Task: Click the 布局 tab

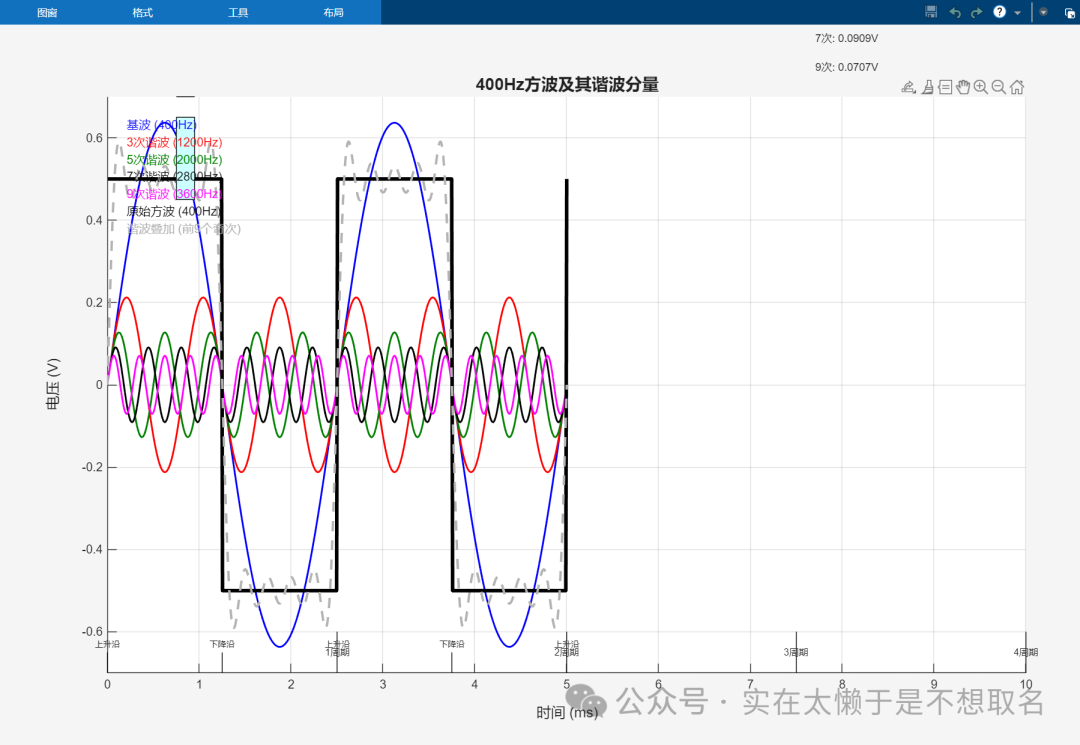Action: (x=333, y=13)
